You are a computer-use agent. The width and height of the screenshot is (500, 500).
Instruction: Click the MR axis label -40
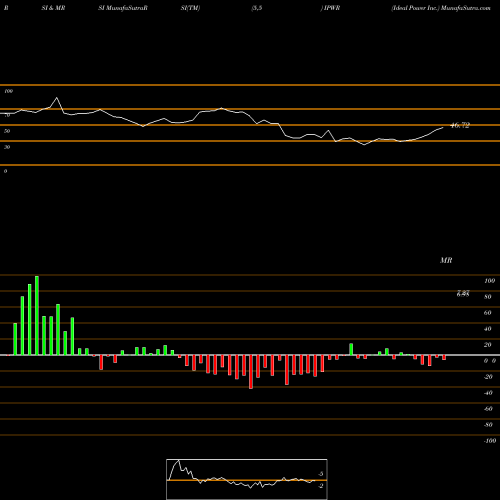pyautogui.click(x=488, y=393)
